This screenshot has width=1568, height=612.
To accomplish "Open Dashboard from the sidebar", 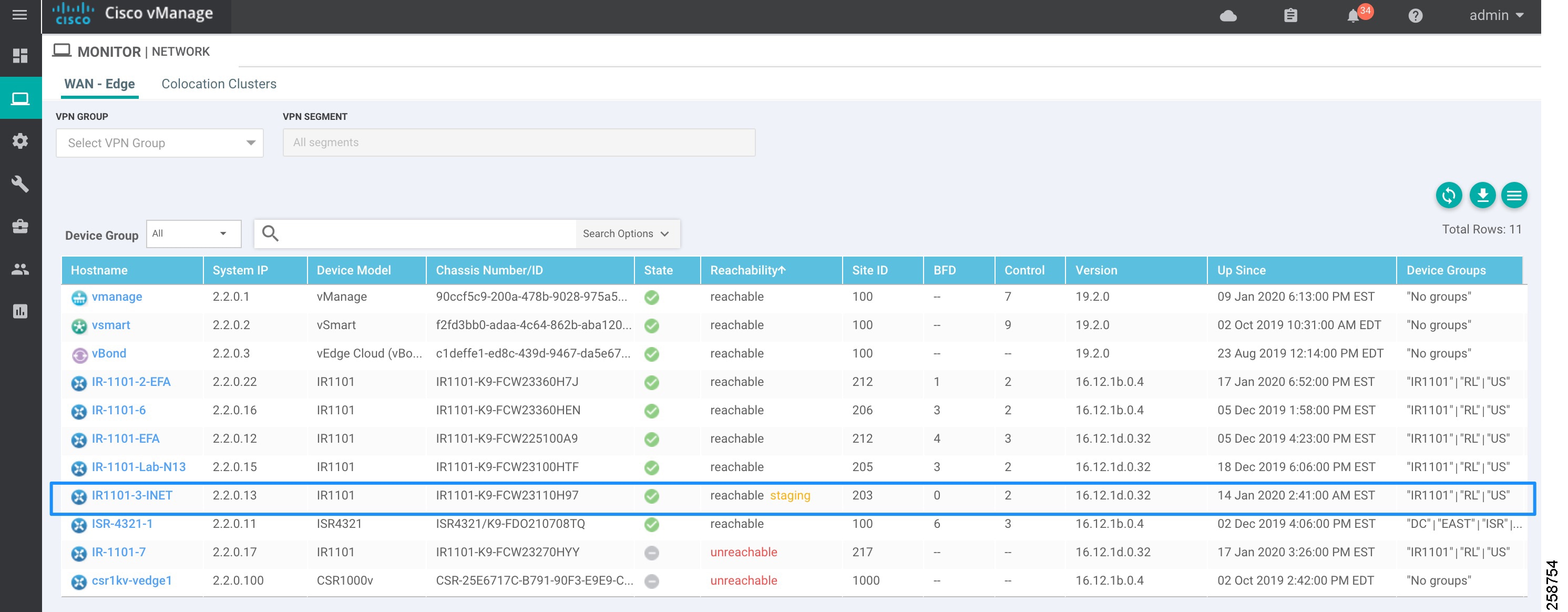I will click(x=20, y=56).
